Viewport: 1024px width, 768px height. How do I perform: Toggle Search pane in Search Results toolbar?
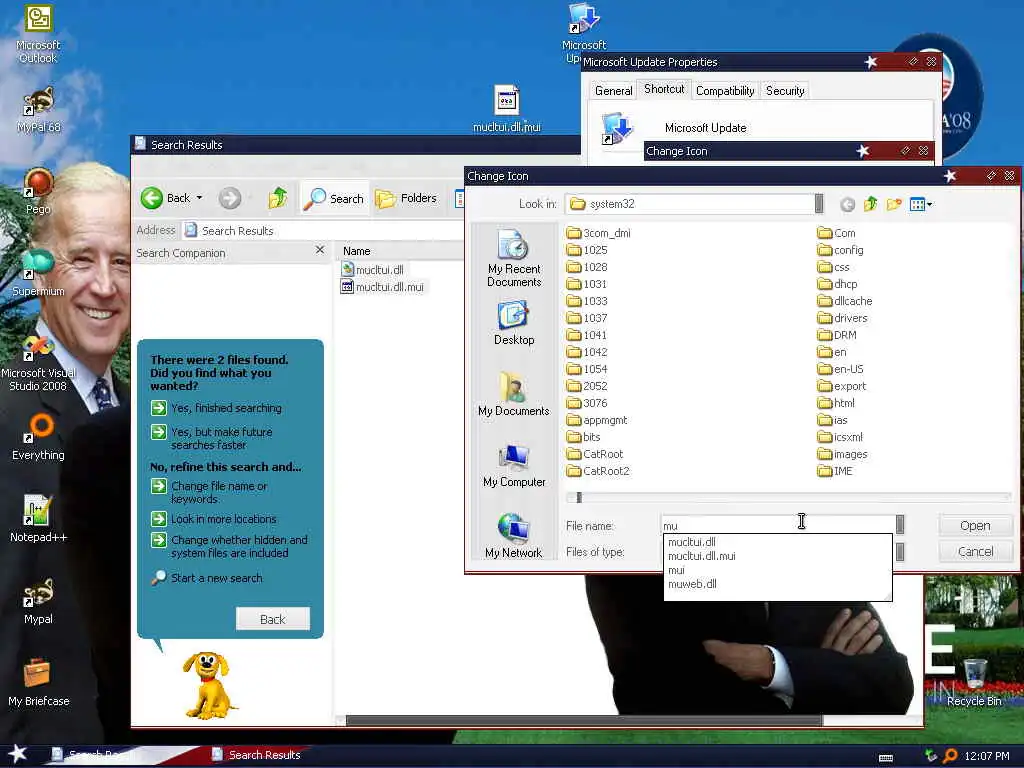334,198
